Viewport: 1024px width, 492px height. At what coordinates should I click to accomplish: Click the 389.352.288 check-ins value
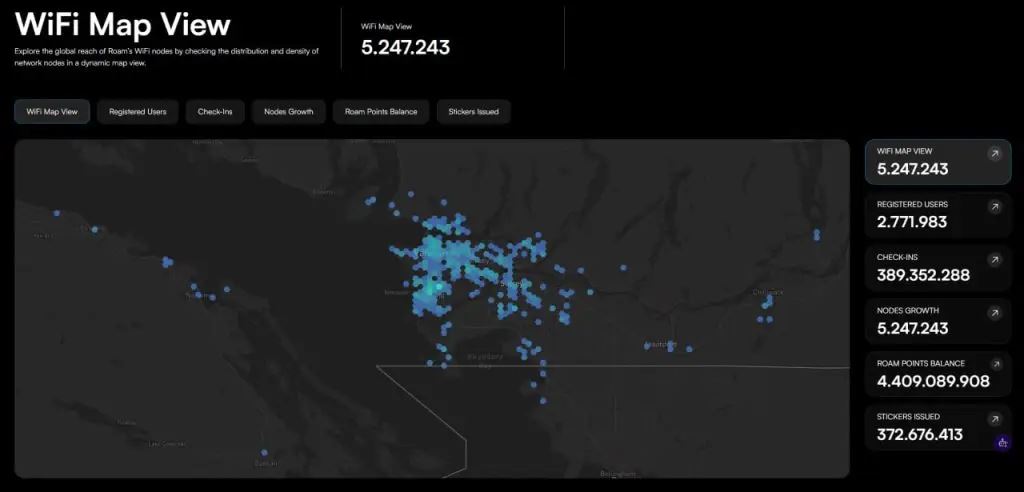[x=923, y=275]
